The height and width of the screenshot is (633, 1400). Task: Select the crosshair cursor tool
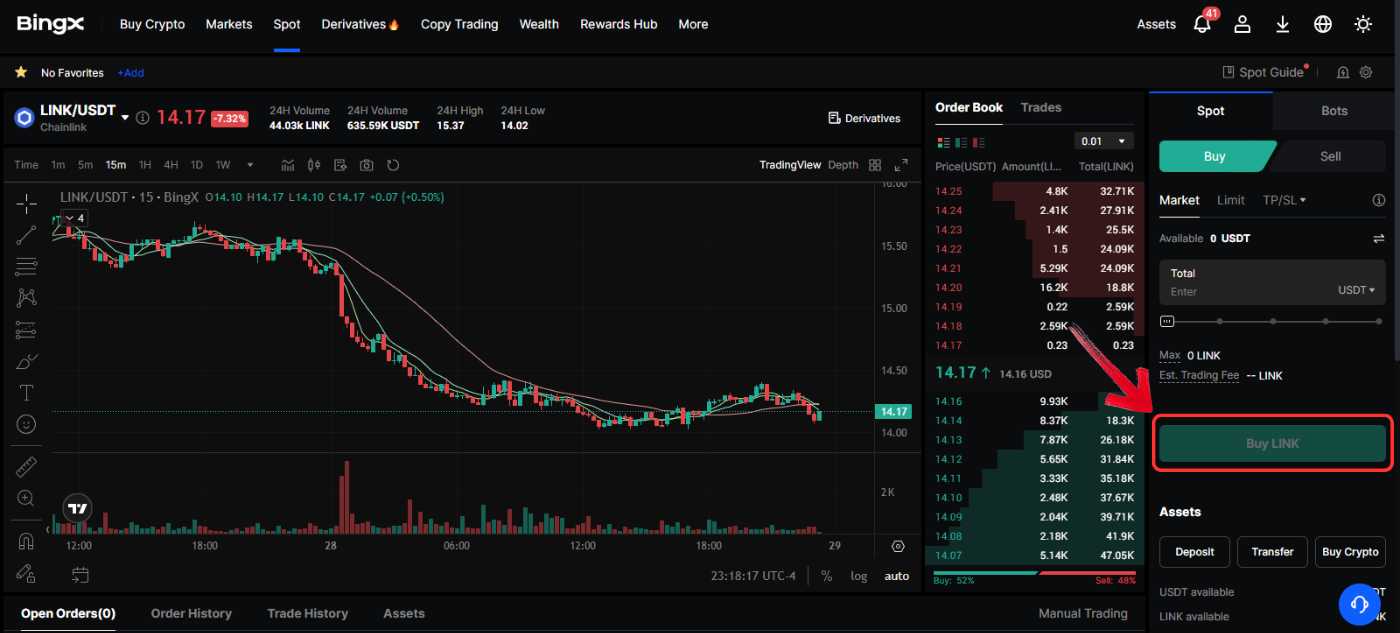[x=26, y=203]
